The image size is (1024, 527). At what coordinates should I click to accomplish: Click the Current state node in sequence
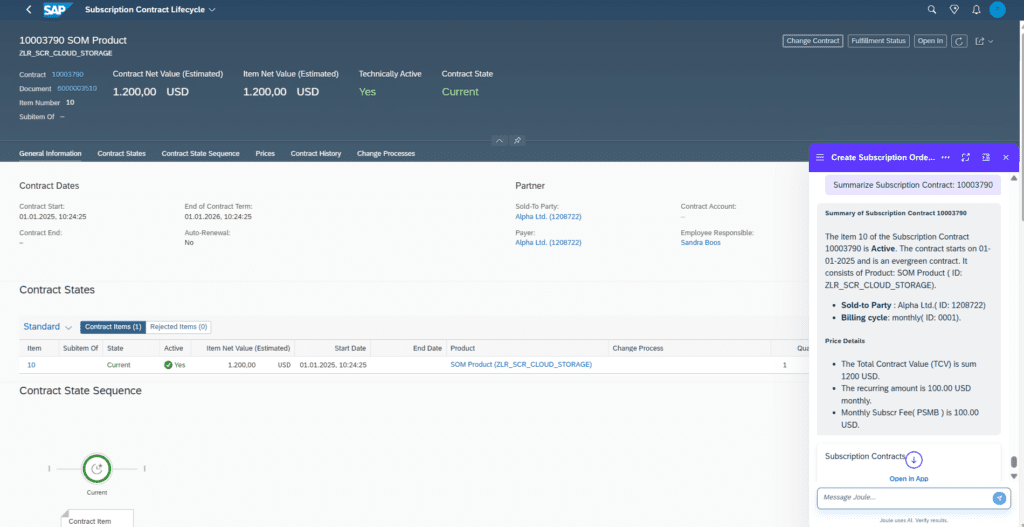click(x=97, y=468)
